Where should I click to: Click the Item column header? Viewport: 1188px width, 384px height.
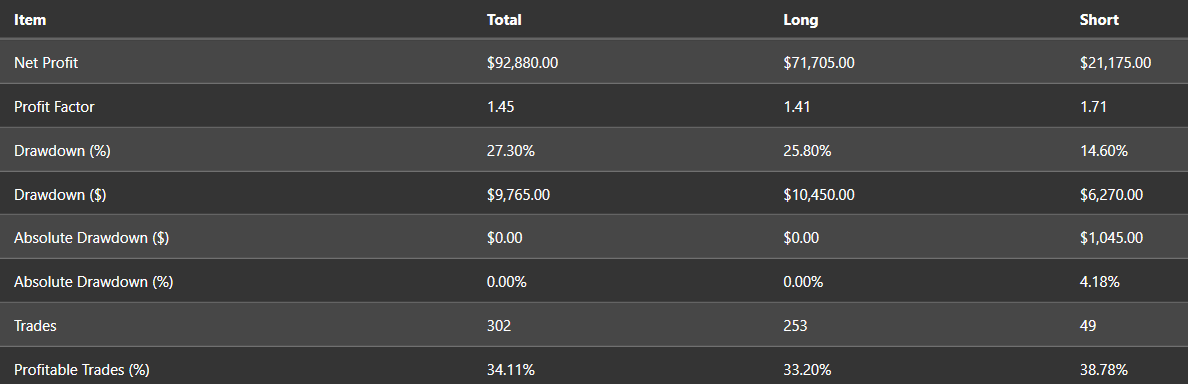30,20
